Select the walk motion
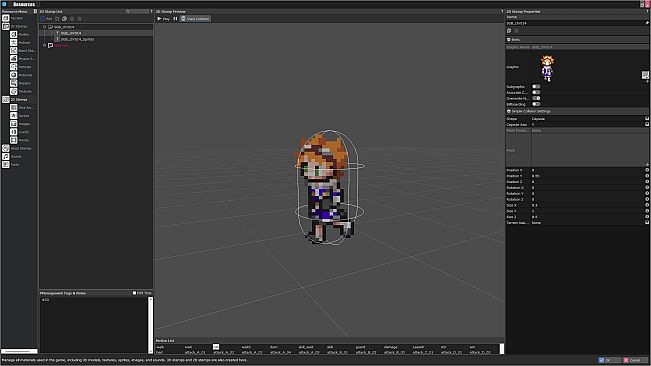Screen dimensions: 651x366 [x=160, y=347]
